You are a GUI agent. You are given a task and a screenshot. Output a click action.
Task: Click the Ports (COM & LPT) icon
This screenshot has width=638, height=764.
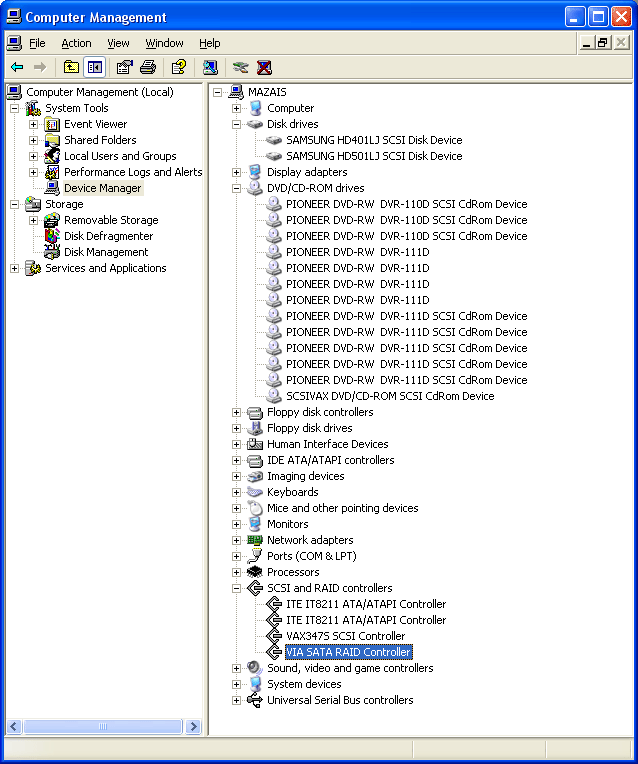[255, 556]
